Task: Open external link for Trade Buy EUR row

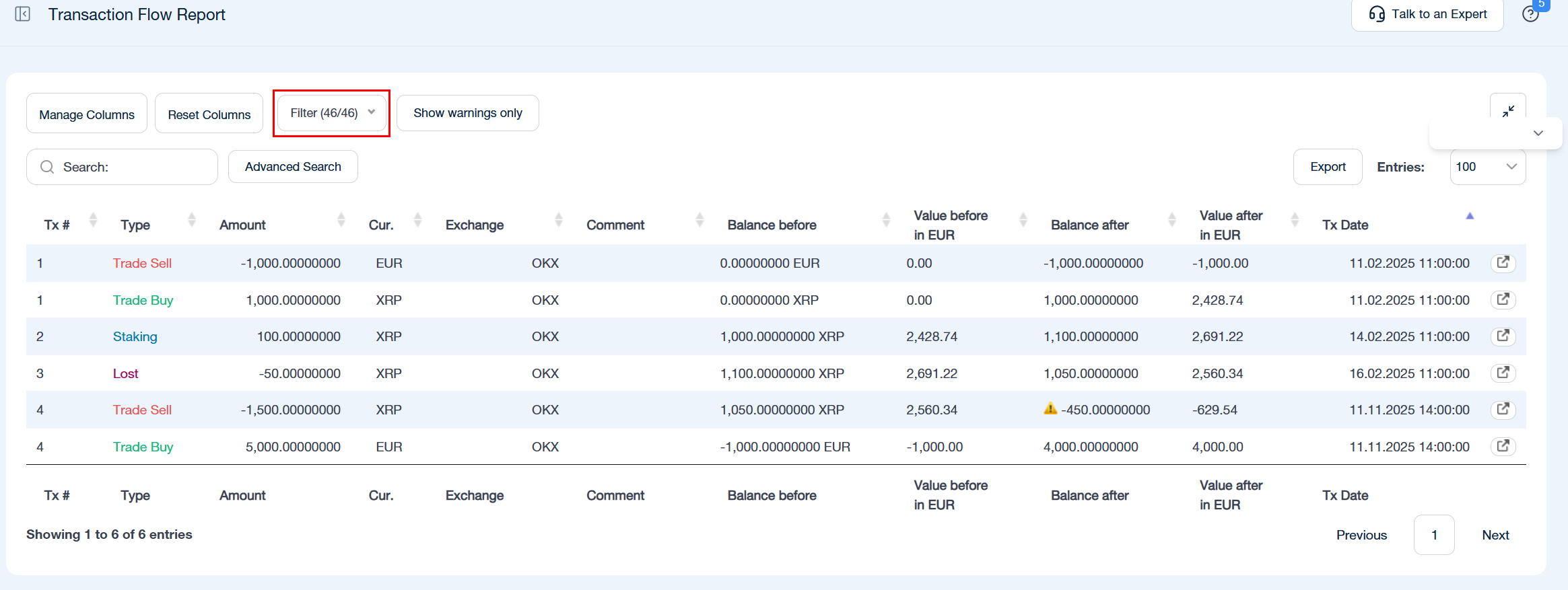Action: (1503, 446)
